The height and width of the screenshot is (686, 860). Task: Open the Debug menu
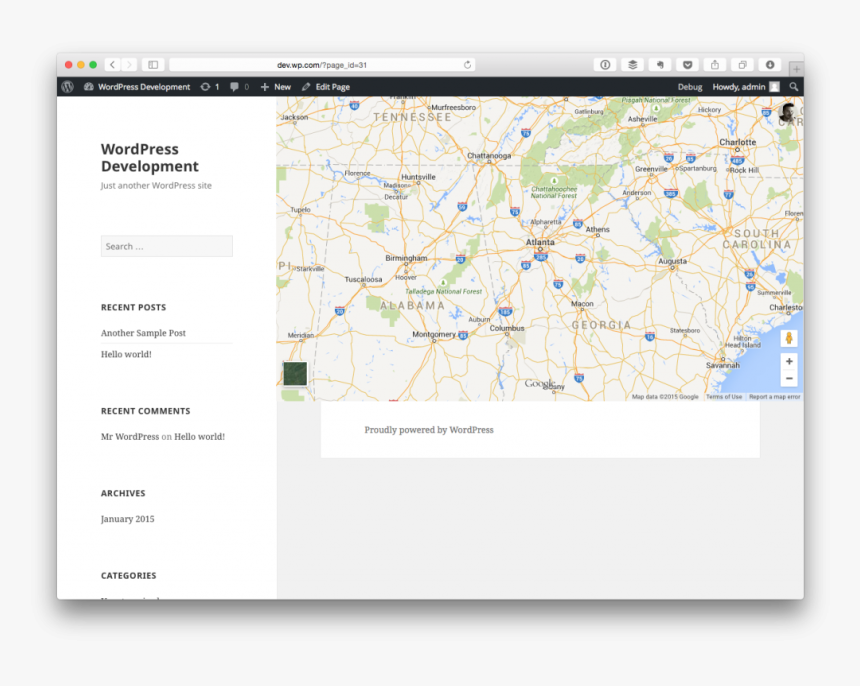689,87
